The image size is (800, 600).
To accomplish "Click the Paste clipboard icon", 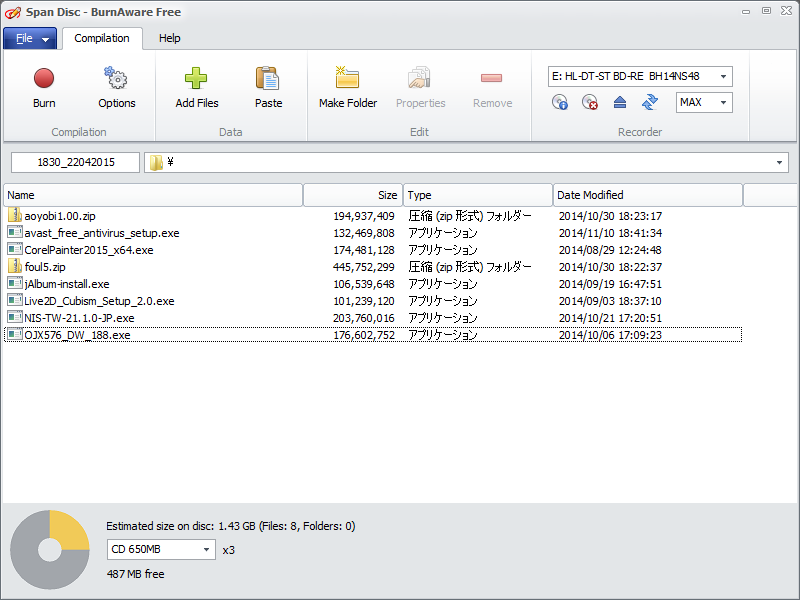I will pos(268,78).
